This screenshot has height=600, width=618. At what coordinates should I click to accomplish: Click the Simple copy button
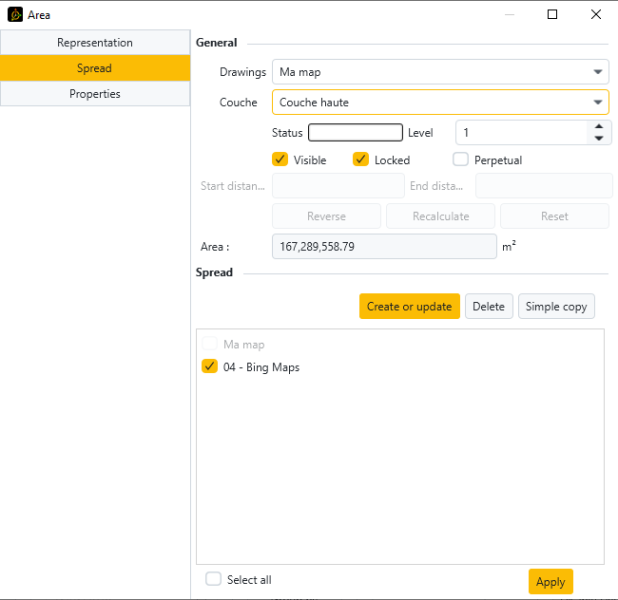(556, 307)
